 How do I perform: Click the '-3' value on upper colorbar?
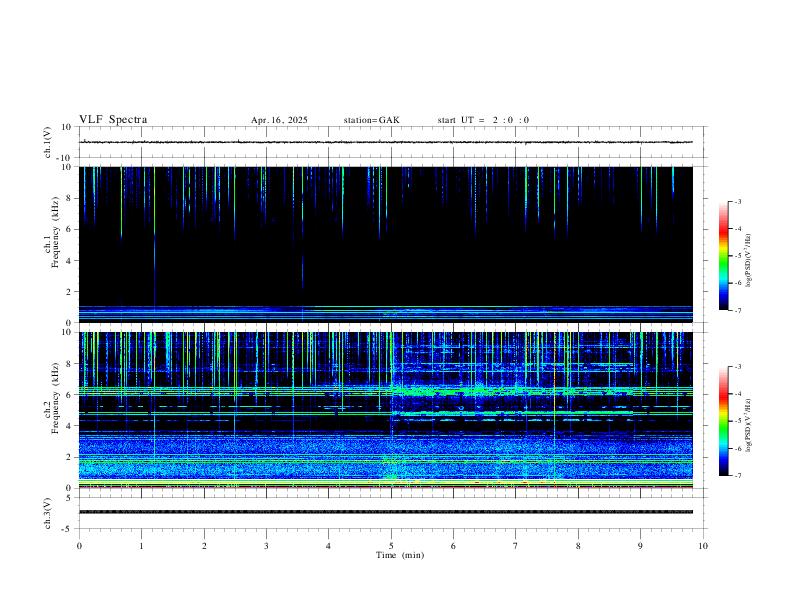click(737, 201)
